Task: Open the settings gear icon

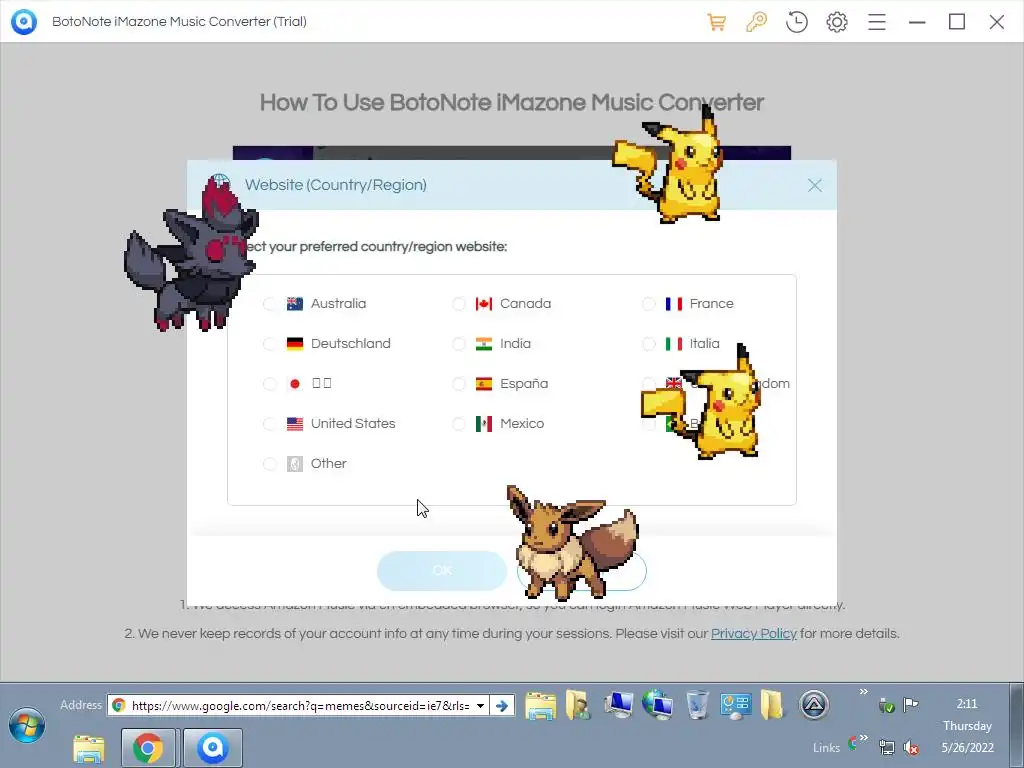Action: (837, 22)
